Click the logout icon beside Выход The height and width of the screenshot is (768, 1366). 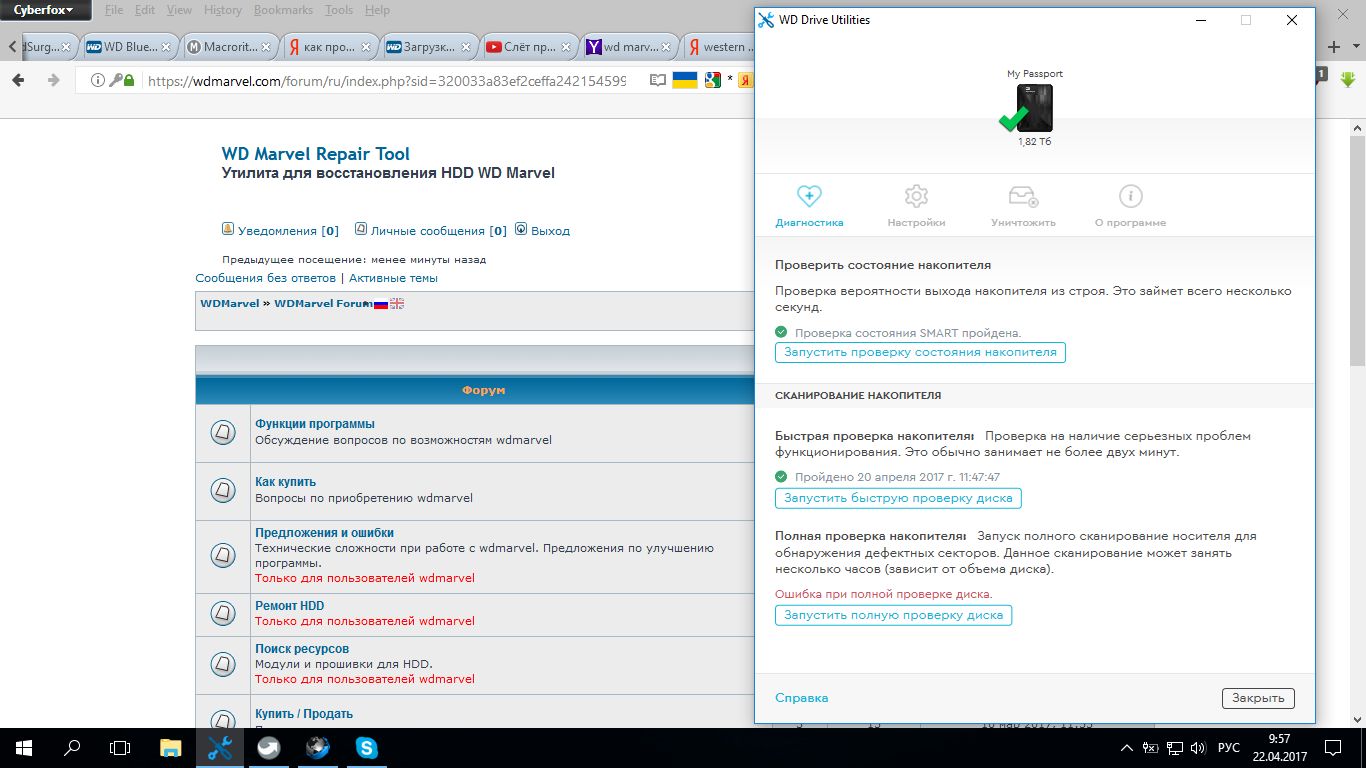(x=521, y=229)
